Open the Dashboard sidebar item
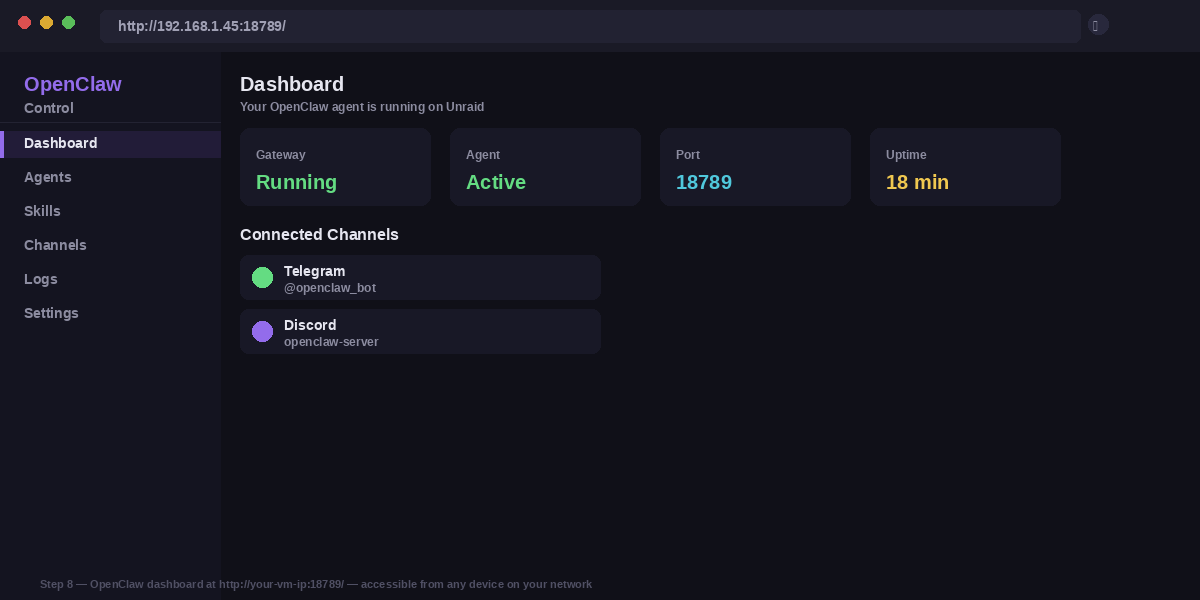Image resolution: width=1200 pixels, height=600 pixels. [61, 144]
